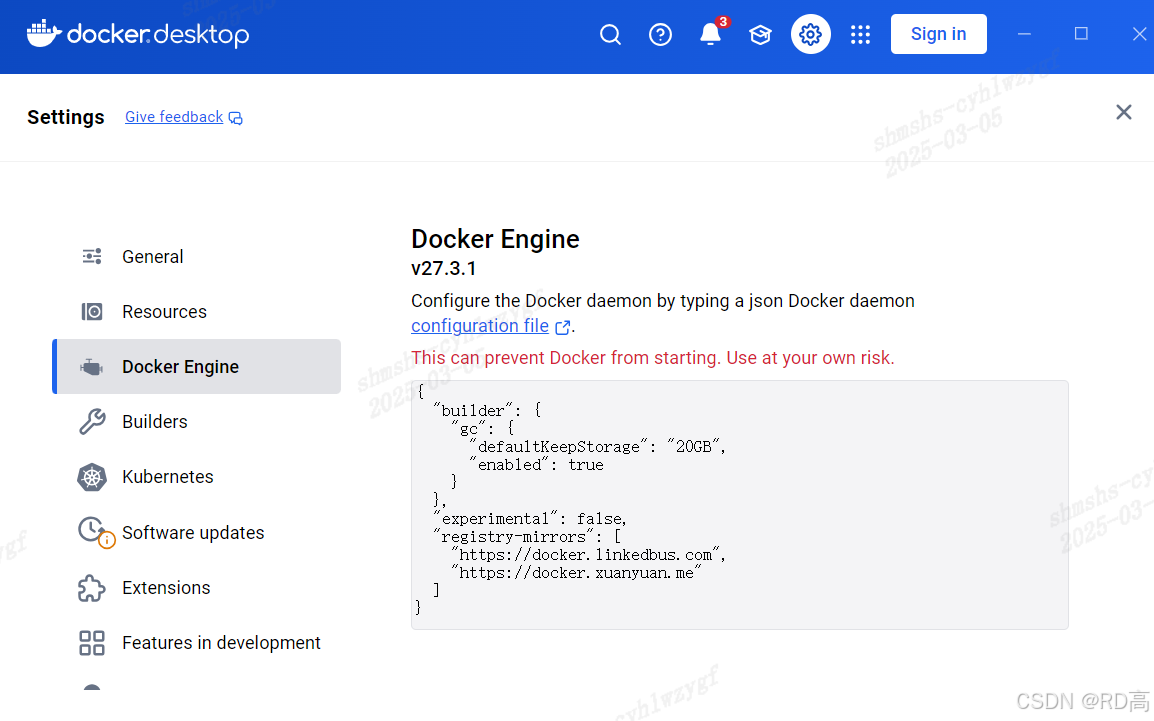Click the defaultKeepStorage 20GB line

point(597,447)
